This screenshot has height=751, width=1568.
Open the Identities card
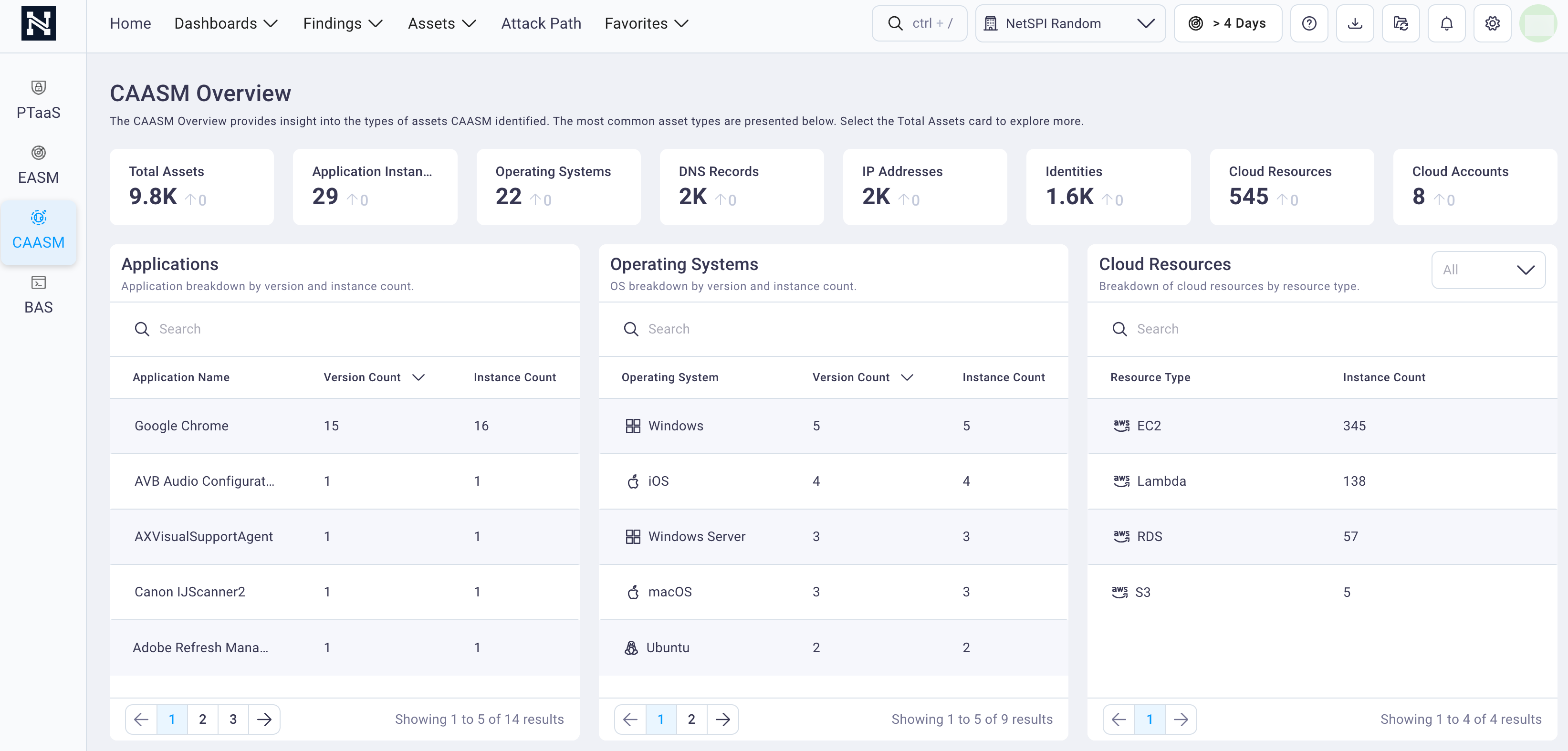[1108, 187]
